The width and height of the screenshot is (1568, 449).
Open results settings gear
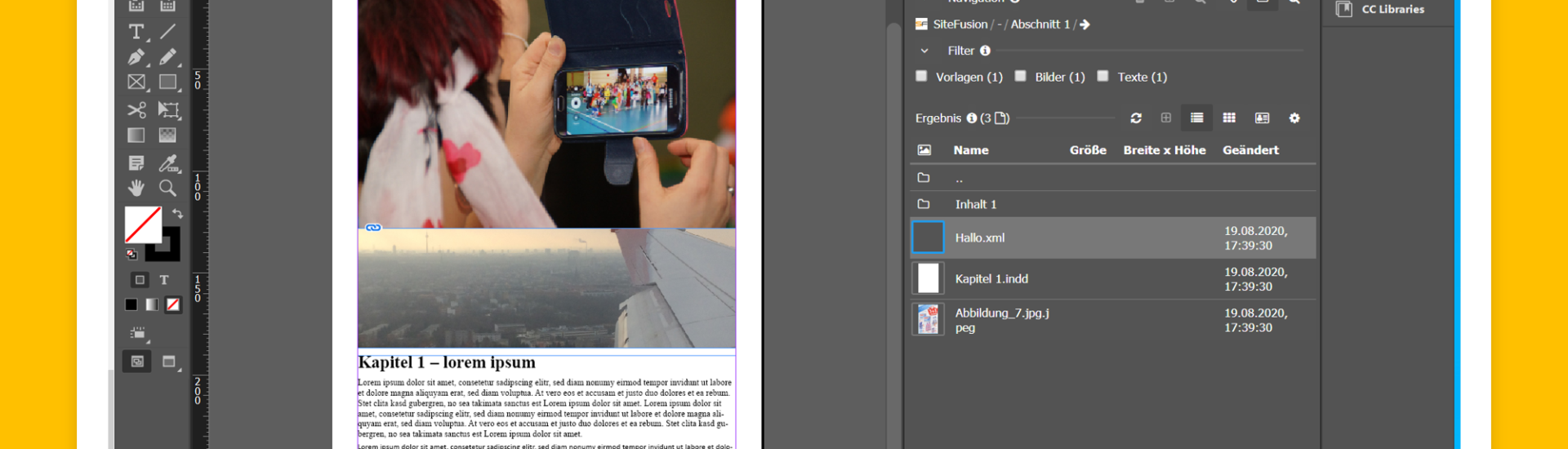point(1294,118)
